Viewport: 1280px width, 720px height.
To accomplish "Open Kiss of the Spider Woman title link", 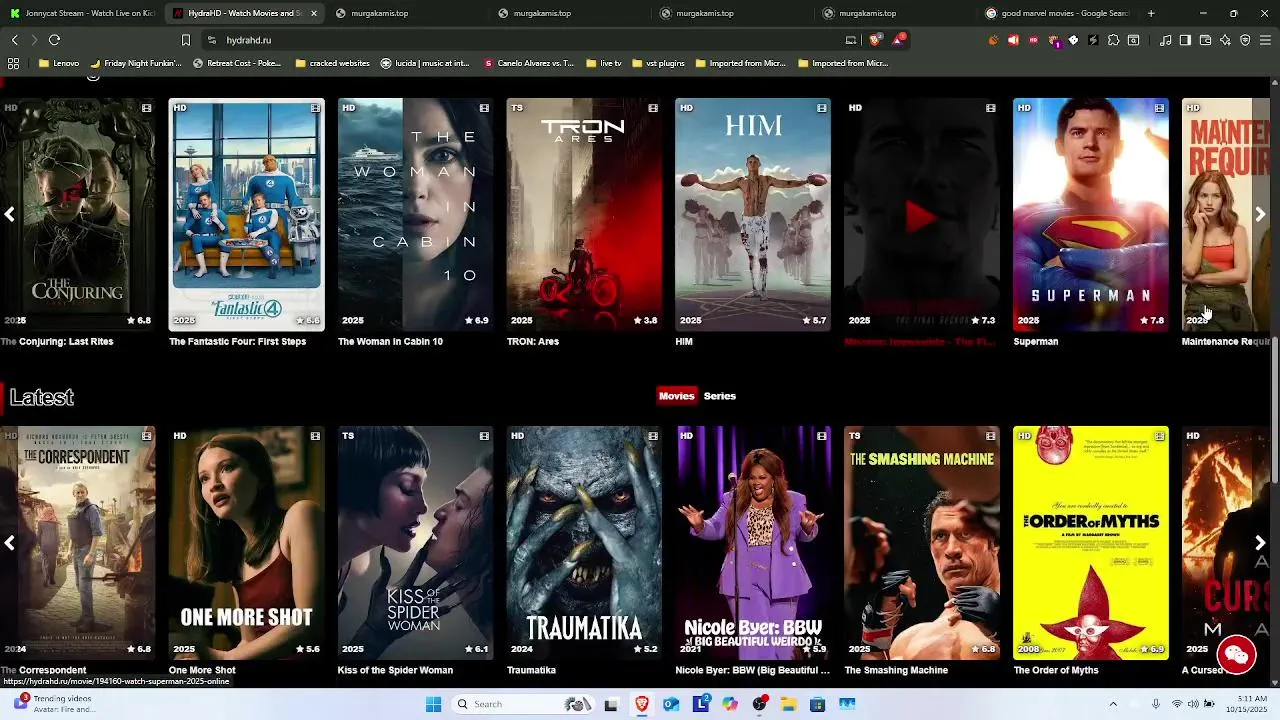I will pos(395,670).
